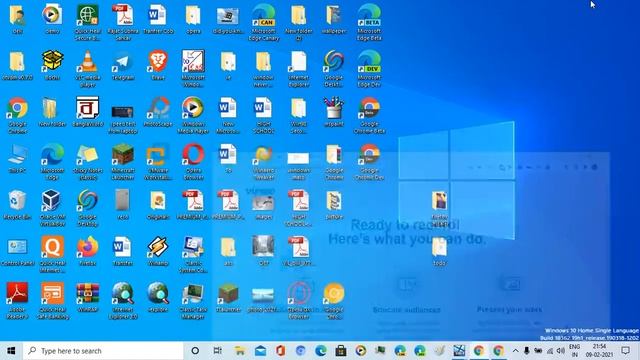The height and width of the screenshot is (360, 640).
Task: Select the Microsoft Edge Canary shortcut
Action: coord(264,22)
